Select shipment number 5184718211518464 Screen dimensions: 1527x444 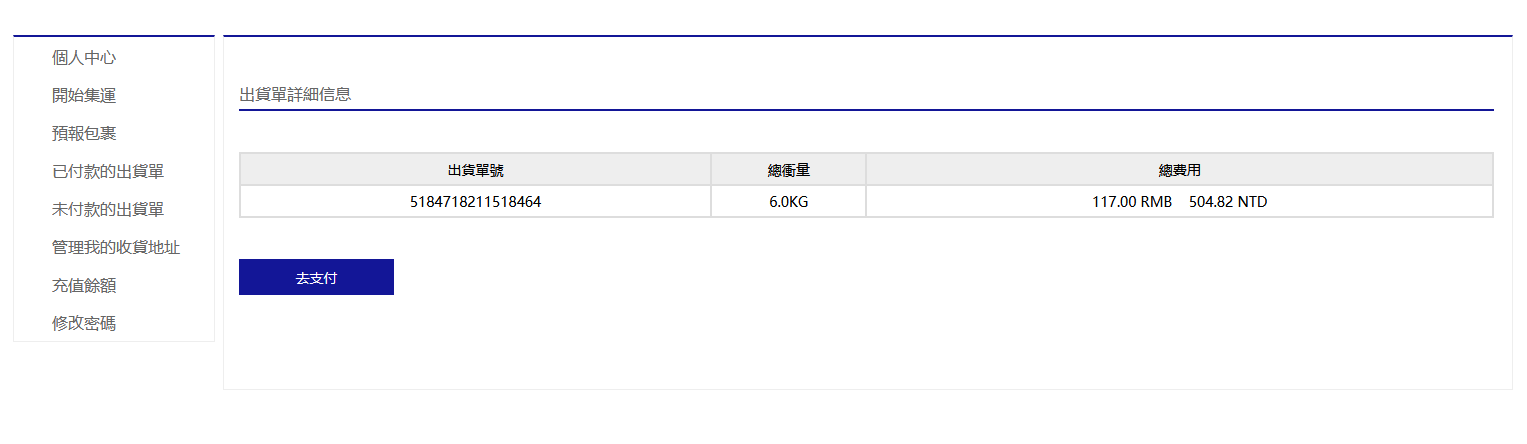click(x=475, y=201)
